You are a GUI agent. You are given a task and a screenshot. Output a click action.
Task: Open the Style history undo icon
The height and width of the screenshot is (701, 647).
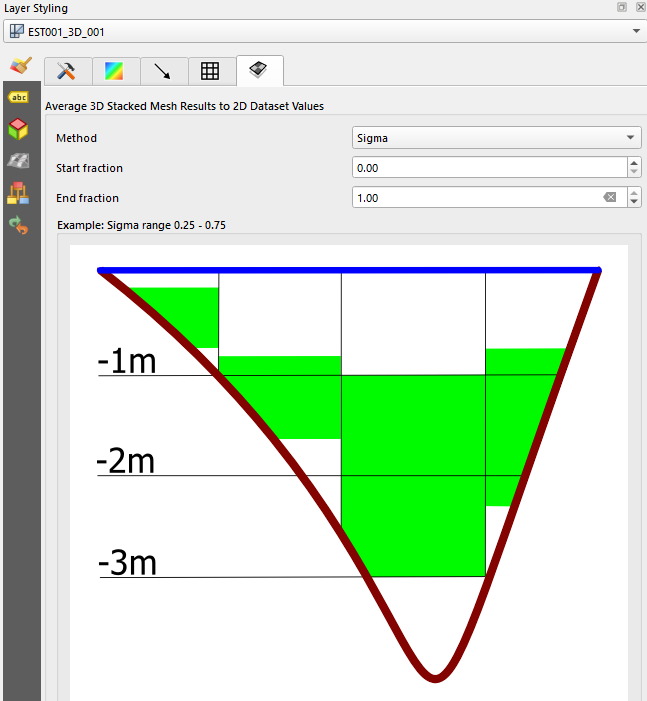[x=19, y=225]
